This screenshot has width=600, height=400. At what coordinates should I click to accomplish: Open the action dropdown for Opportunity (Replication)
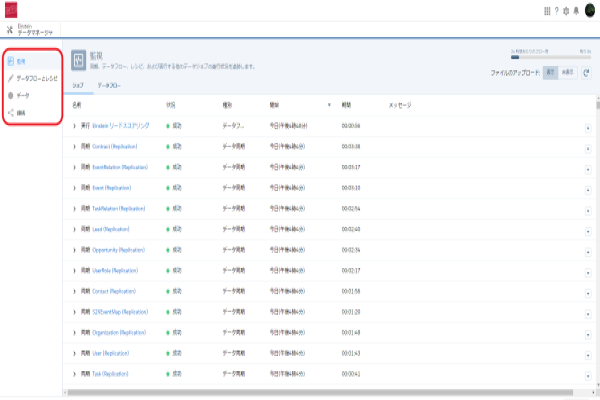(588, 250)
